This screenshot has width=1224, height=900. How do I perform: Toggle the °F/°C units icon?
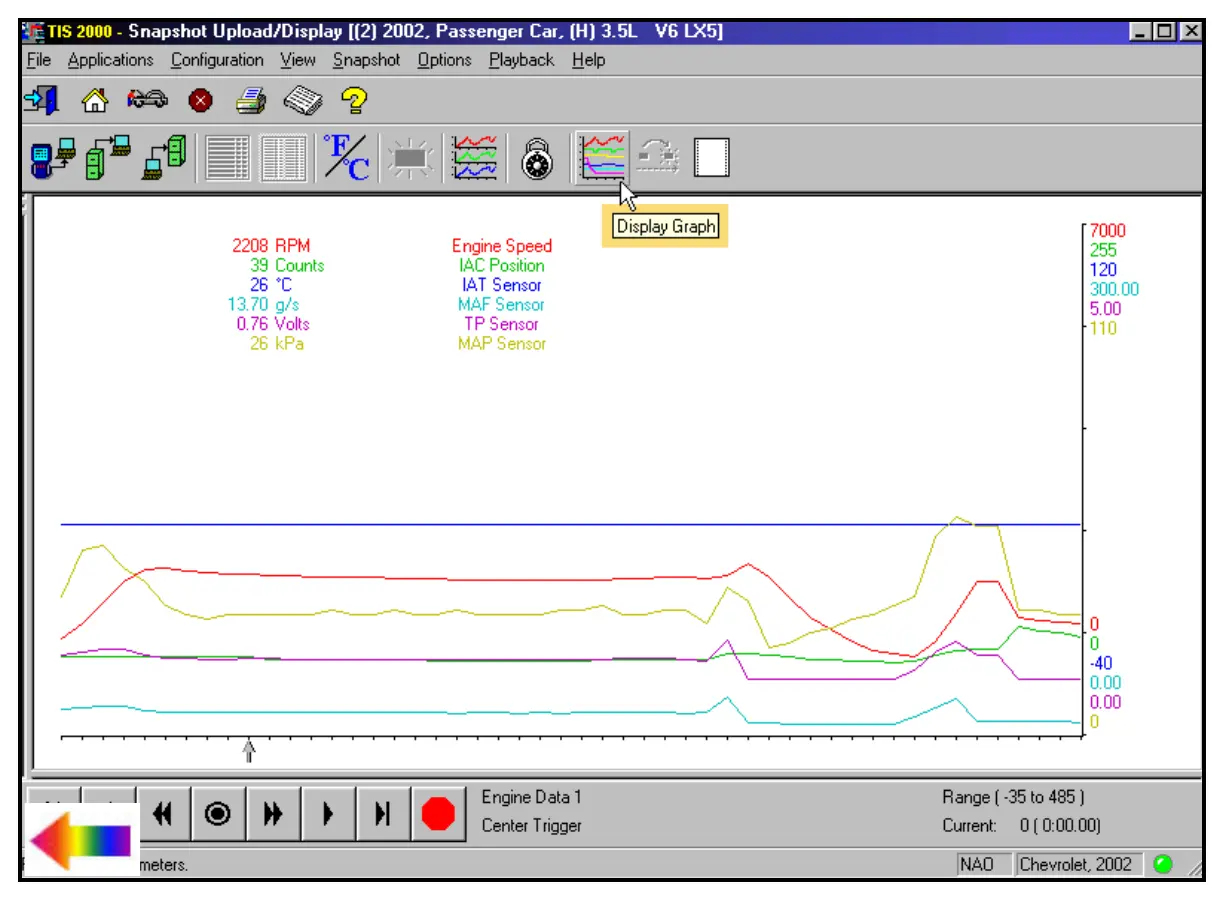pyautogui.click(x=346, y=157)
